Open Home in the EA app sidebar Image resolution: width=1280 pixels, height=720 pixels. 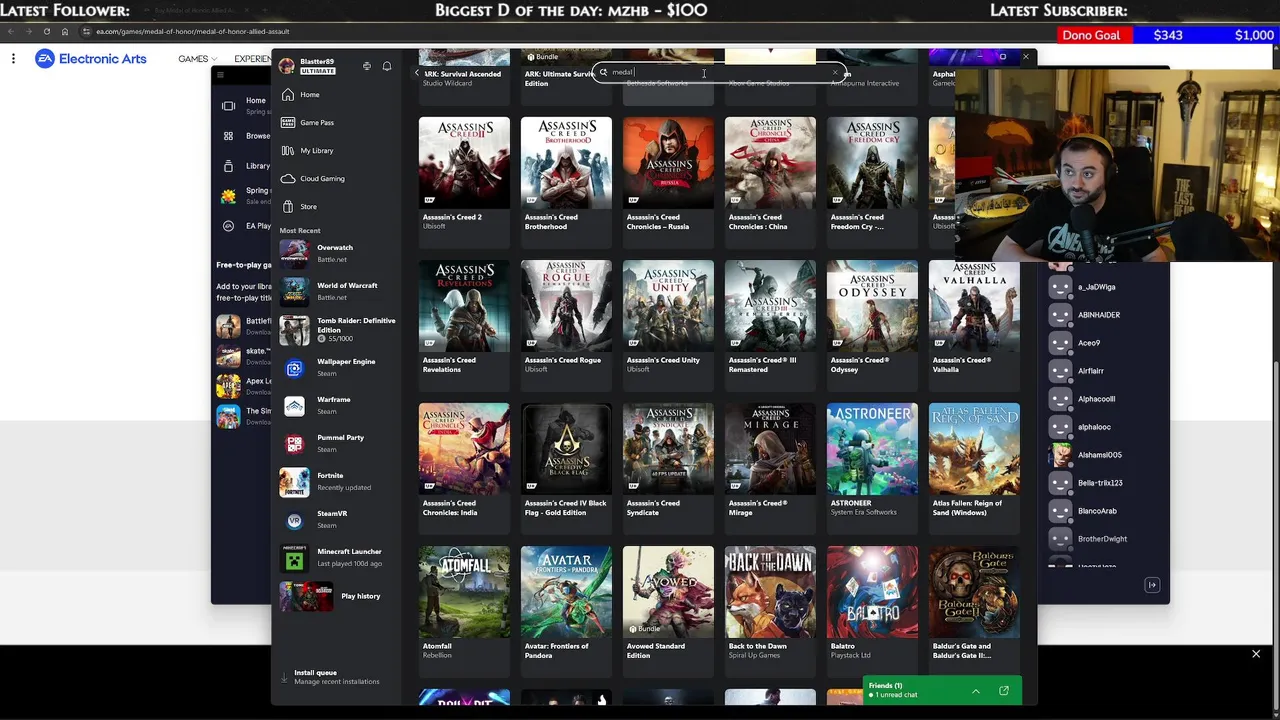pyautogui.click(x=243, y=105)
